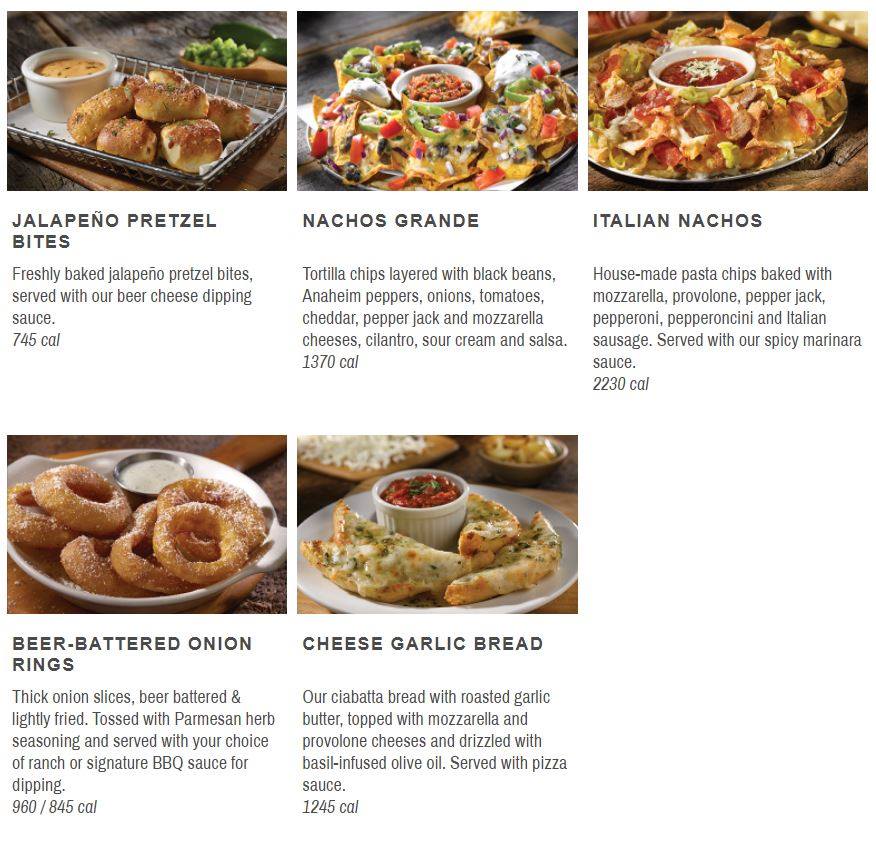This screenshot has width=876, height=844.
Task: Select the 960 / 845 cal label
Action: click(54, 807)
